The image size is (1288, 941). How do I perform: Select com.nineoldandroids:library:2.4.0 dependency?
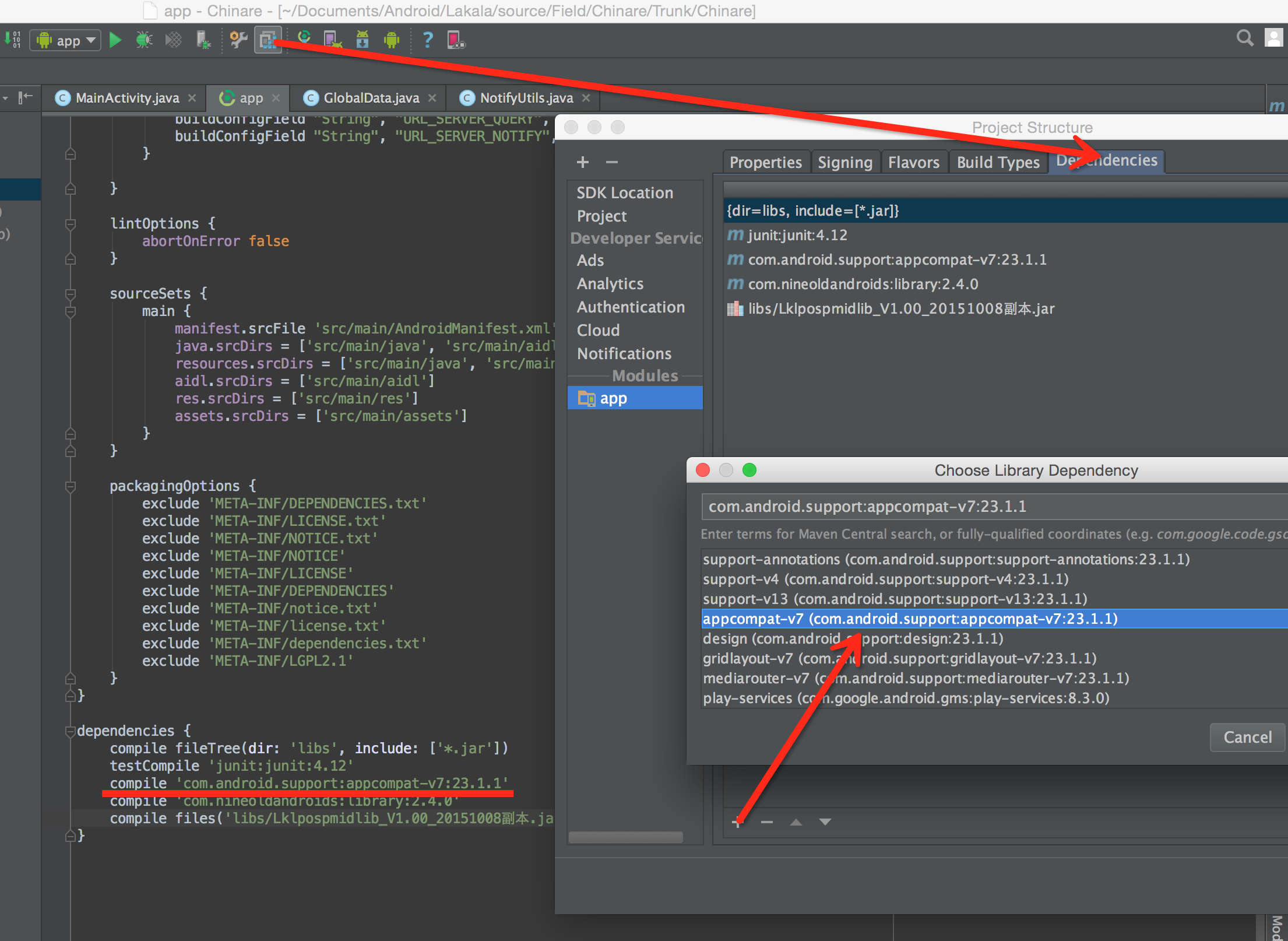(1005, 284)
